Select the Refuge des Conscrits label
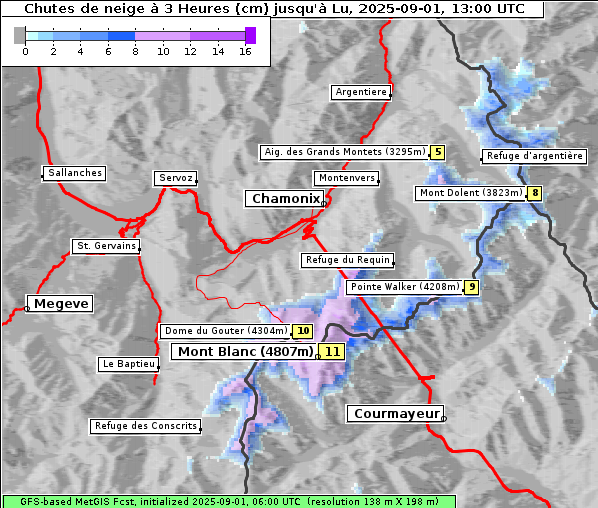598x508 pixels. point(145,426)
